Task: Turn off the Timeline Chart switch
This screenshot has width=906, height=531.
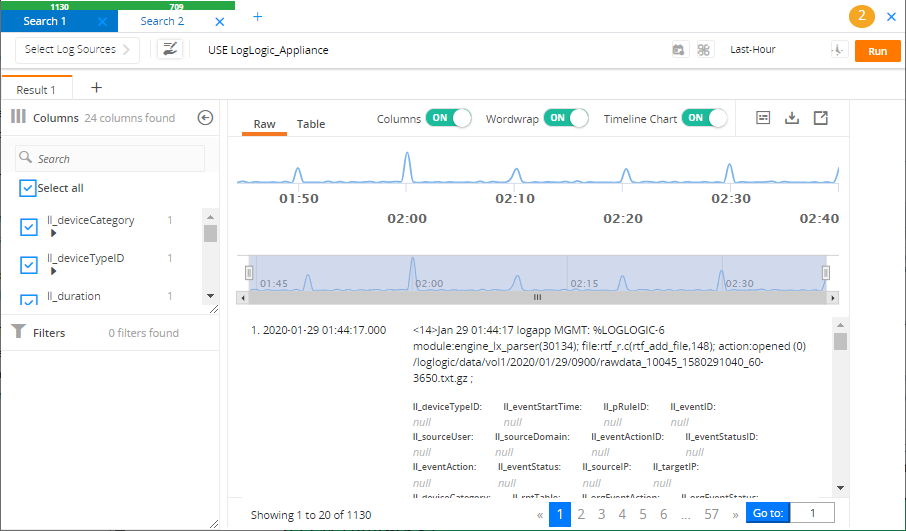Action: point(704,118)
